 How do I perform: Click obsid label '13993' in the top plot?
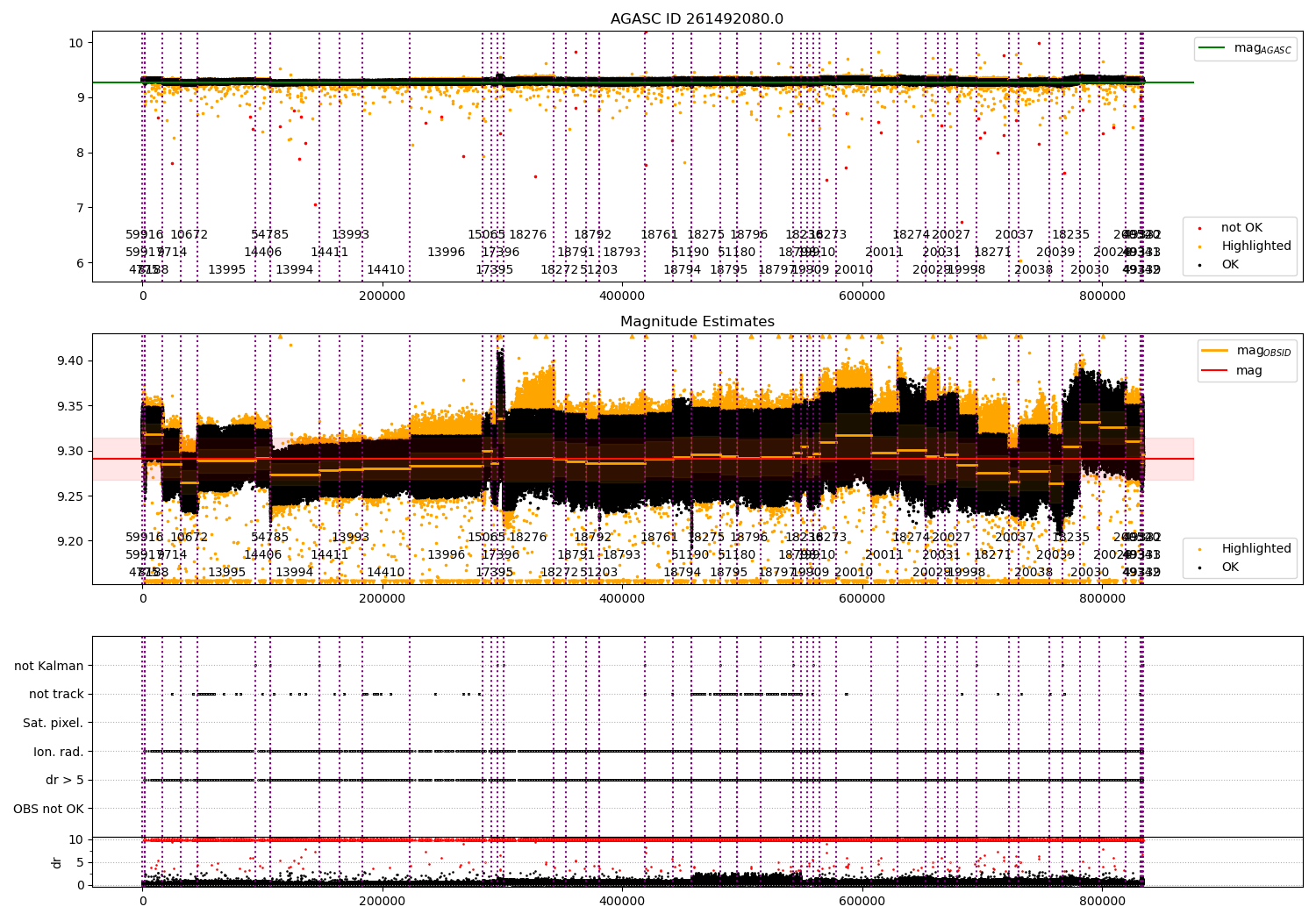tap(350, 235)
